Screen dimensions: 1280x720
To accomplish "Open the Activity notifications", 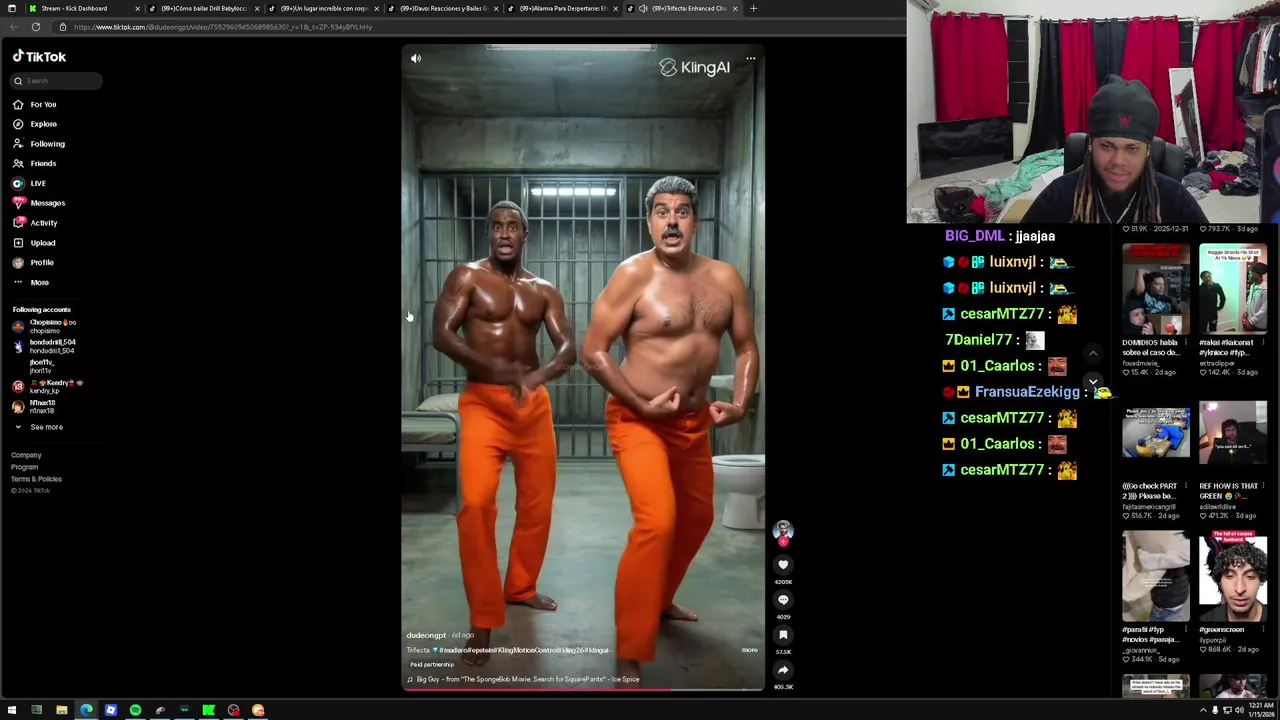I will [35, 223].
